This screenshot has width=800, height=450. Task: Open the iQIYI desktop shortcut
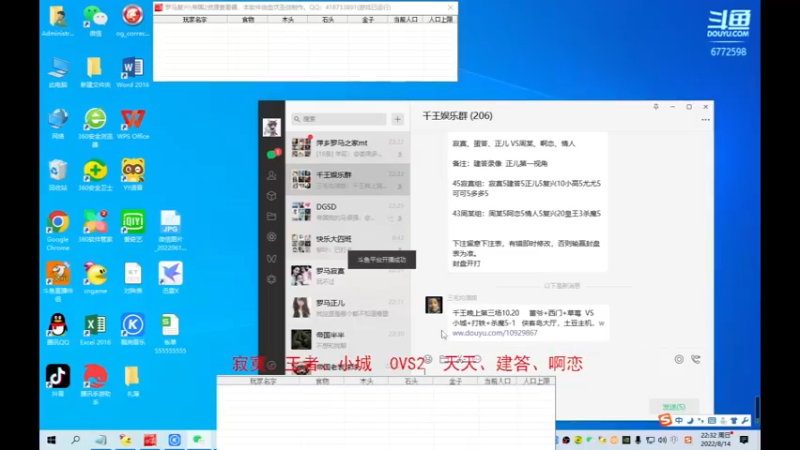point(133,226)
